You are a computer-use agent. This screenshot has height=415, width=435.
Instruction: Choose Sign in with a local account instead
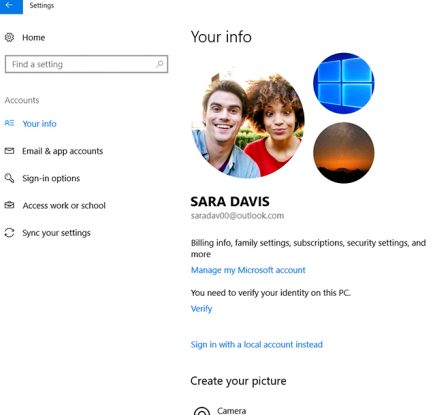[x=257, y=344]
